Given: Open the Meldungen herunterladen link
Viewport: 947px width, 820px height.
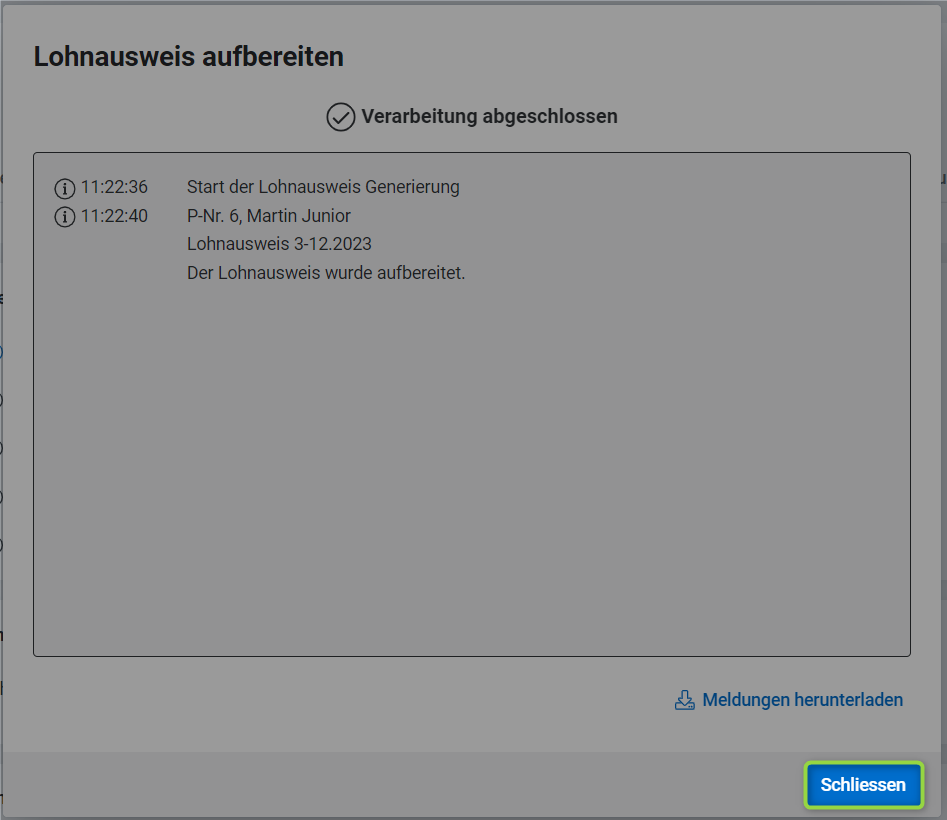Looking at the screenshot, I should pyautogui.click(x=802, y=700).
